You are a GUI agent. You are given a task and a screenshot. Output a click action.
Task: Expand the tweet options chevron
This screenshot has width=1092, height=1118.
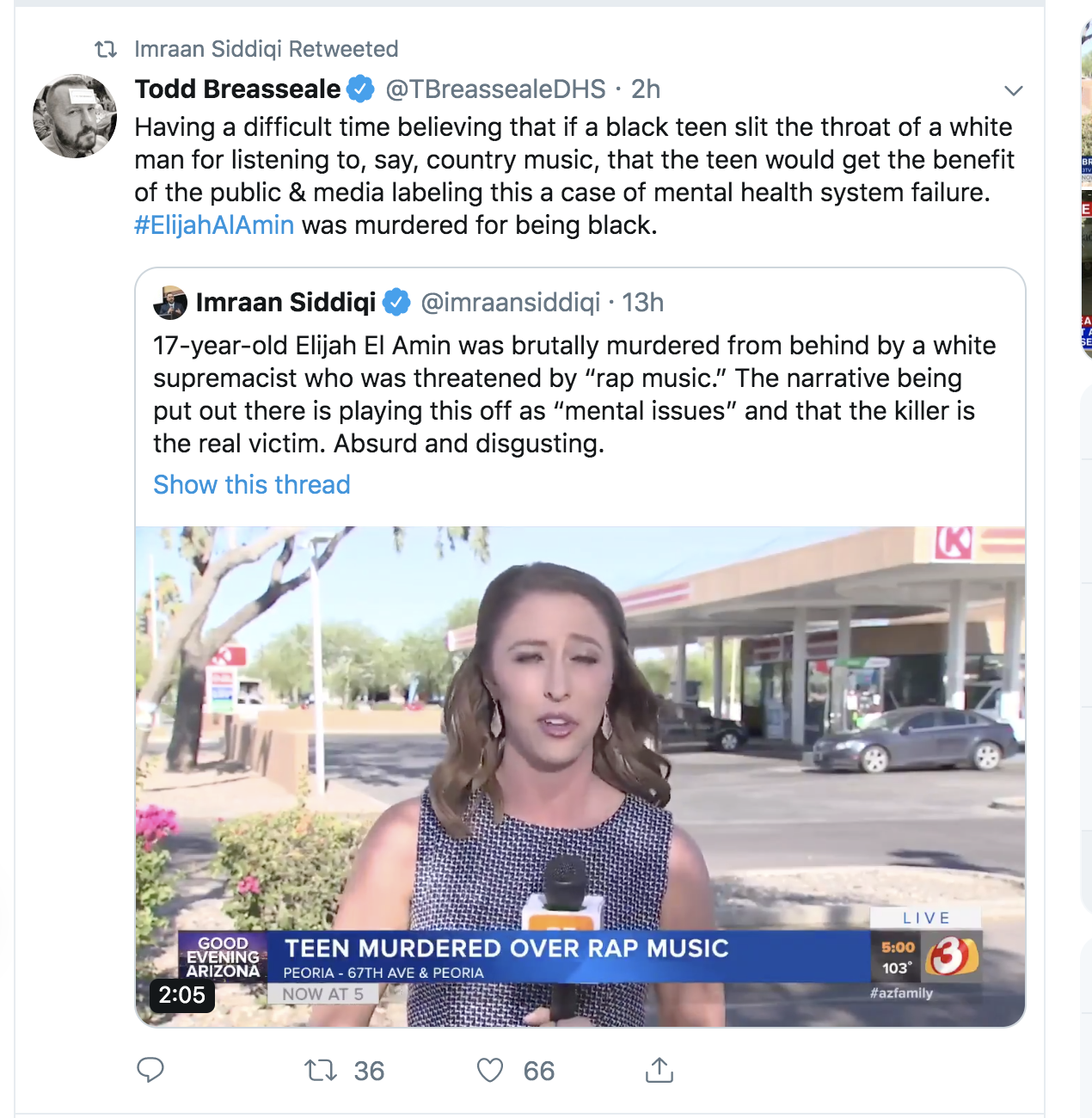(1014, 90)
